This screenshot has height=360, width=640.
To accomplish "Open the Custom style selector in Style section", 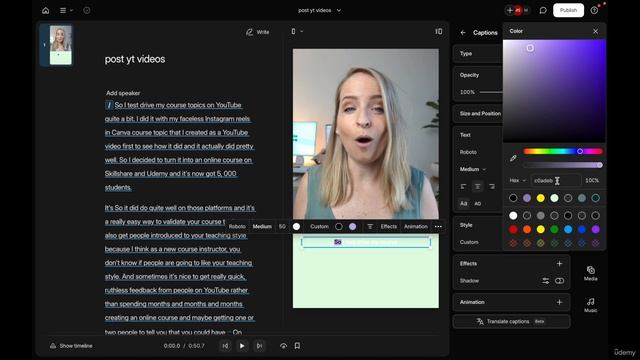I will click(469, 242).
